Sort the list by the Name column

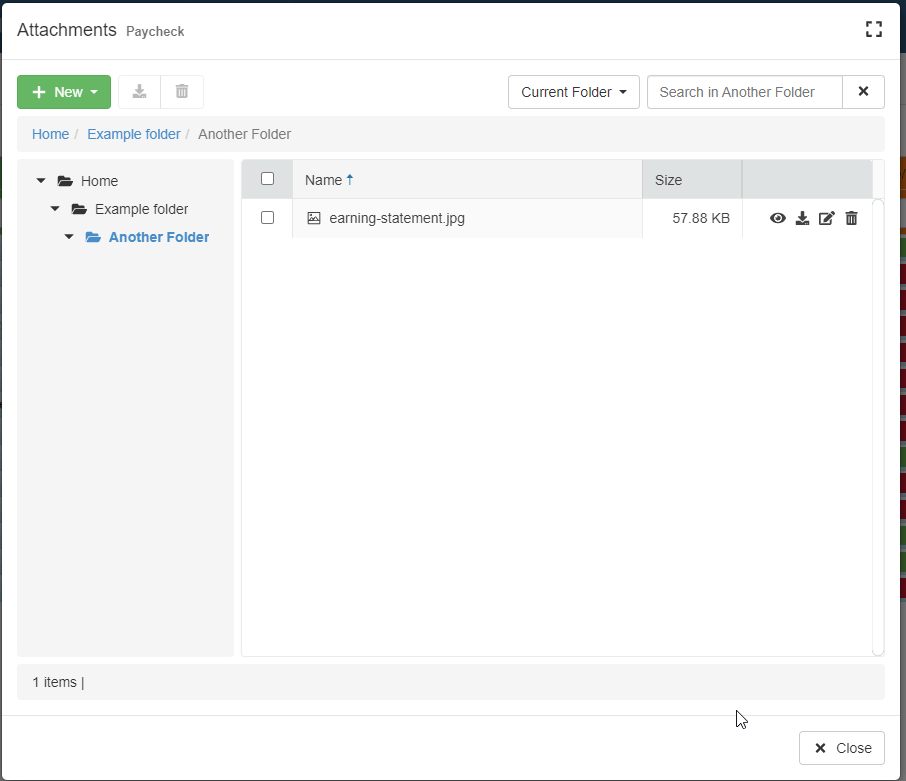[324, 180]
